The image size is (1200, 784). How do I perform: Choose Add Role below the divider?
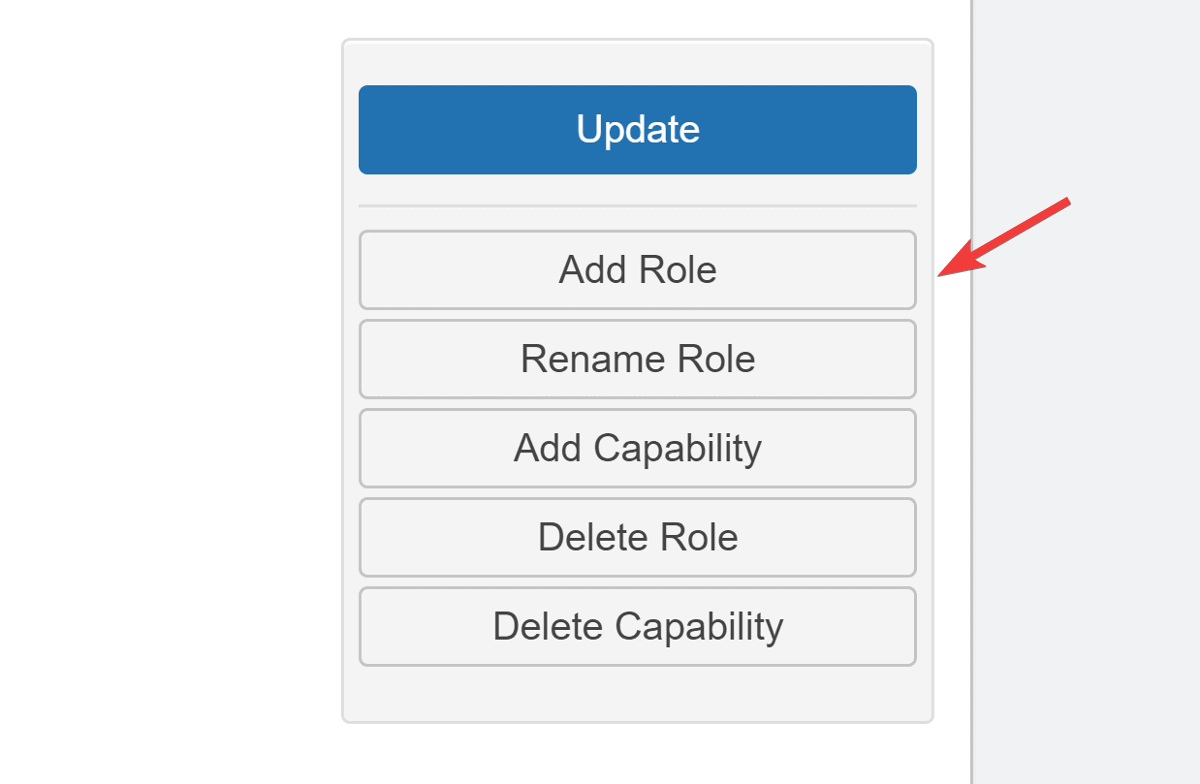tap(637, 270)
